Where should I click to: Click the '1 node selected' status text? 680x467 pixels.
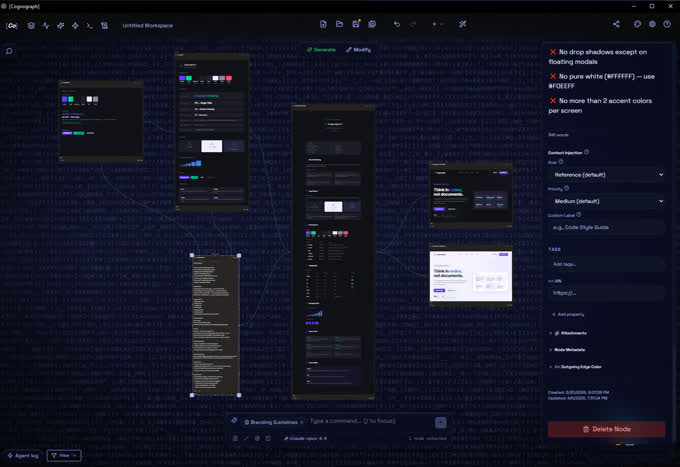pyautogui.click(x=427, y=438)
